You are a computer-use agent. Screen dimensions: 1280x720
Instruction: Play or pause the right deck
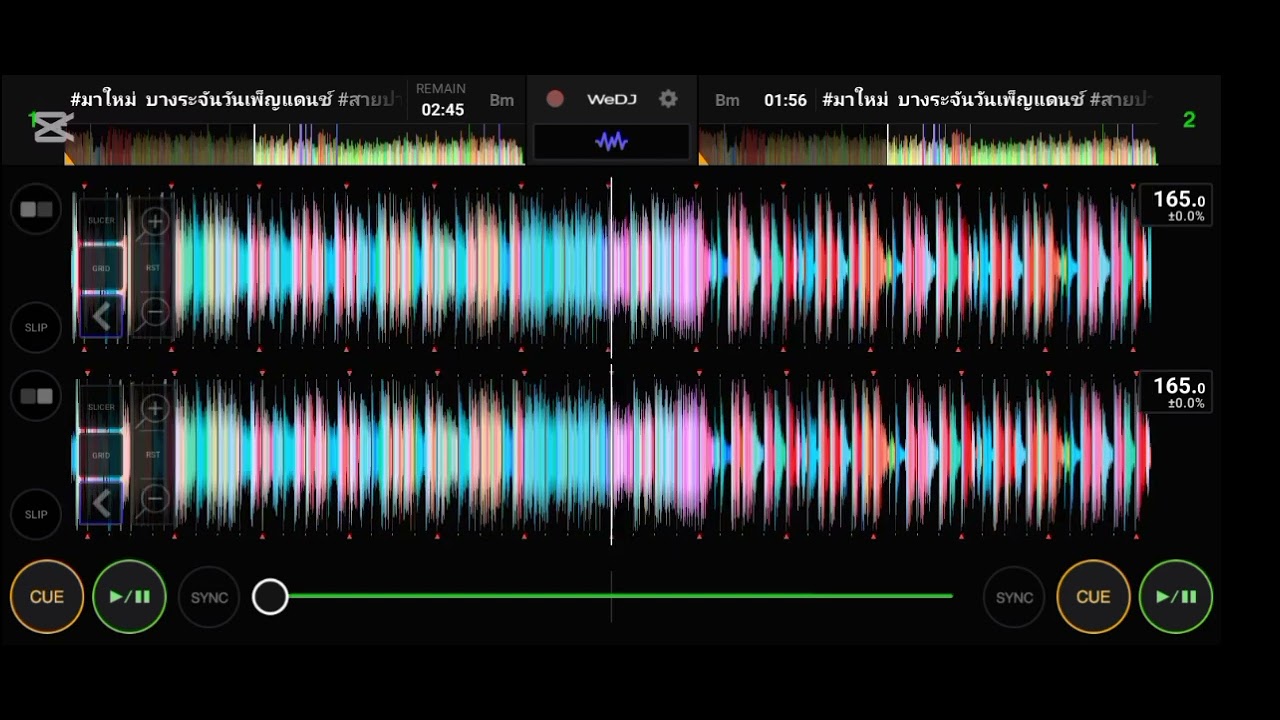click(1176, 597)
